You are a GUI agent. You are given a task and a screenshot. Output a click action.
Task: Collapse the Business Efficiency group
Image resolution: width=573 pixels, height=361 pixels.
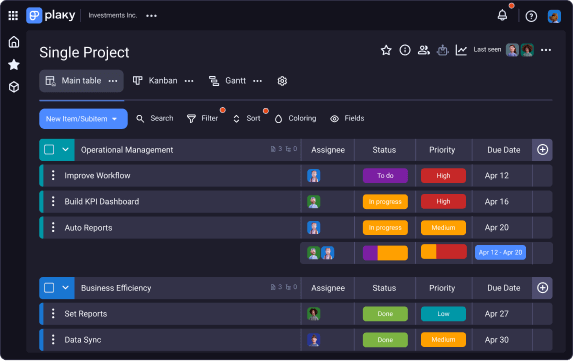coord(65,288)
